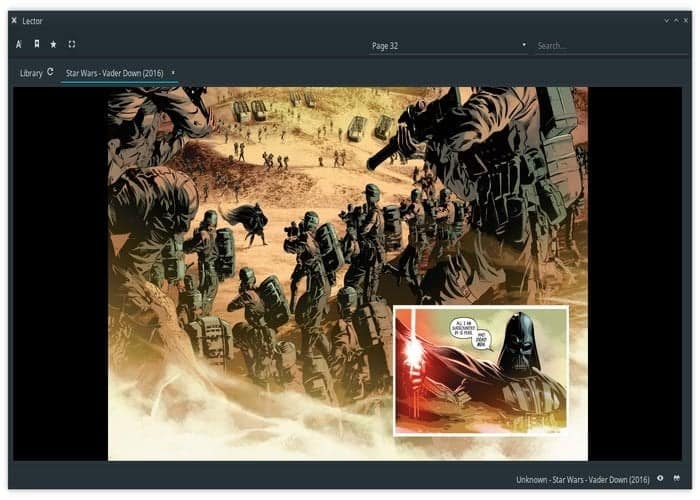
Task: Click the mask icon in the bottom-right status bar
Action: (x=677, y=478)
